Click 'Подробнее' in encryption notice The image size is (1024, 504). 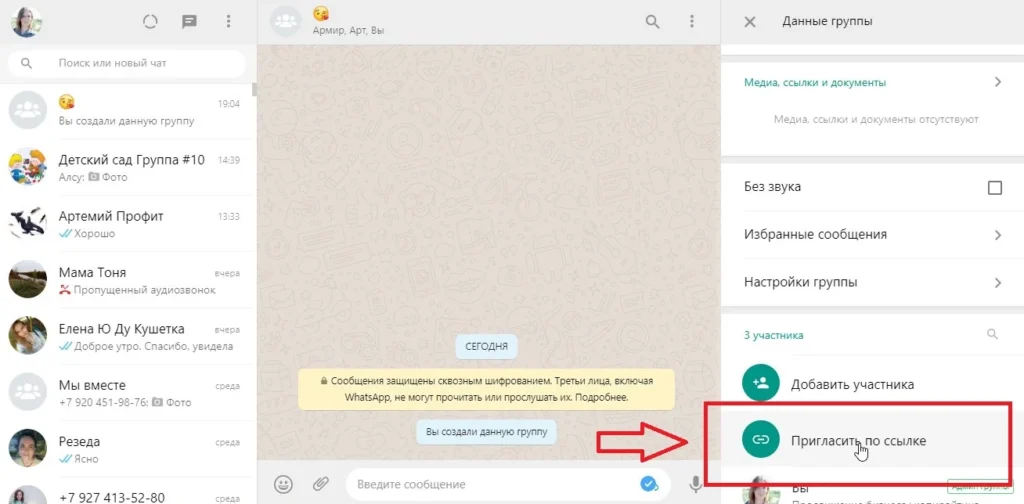click(602, 397)
